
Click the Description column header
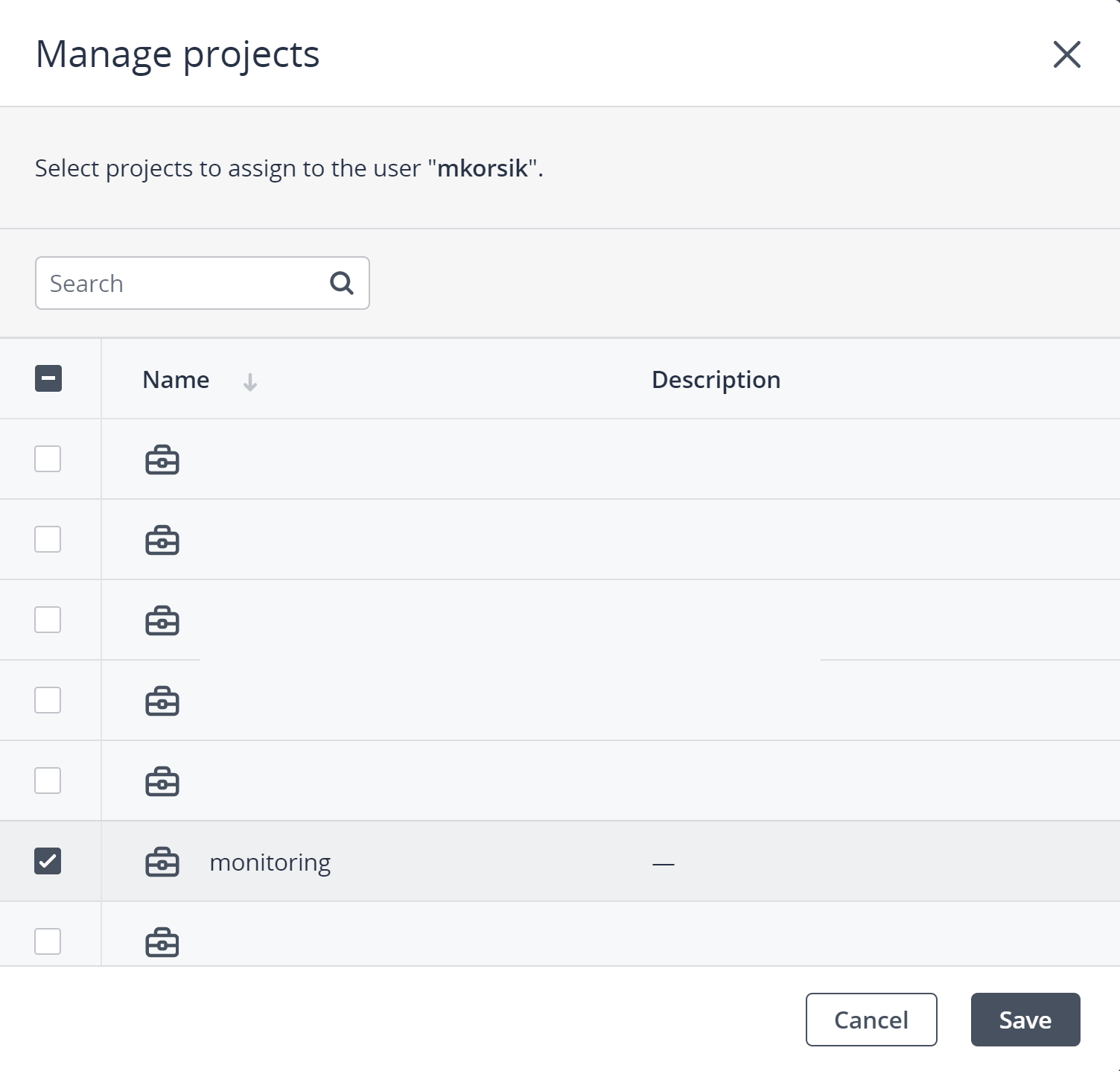[716, 380]
